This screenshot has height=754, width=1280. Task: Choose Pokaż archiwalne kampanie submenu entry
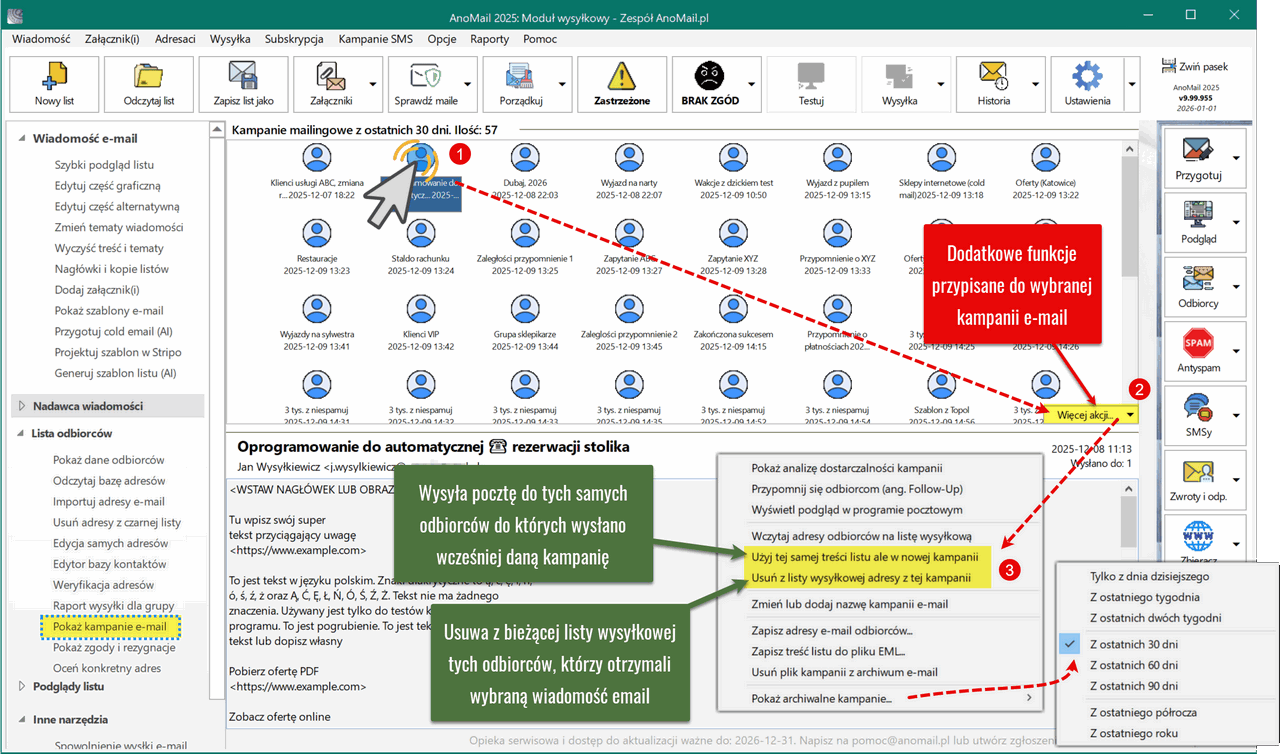click(822, 698)
